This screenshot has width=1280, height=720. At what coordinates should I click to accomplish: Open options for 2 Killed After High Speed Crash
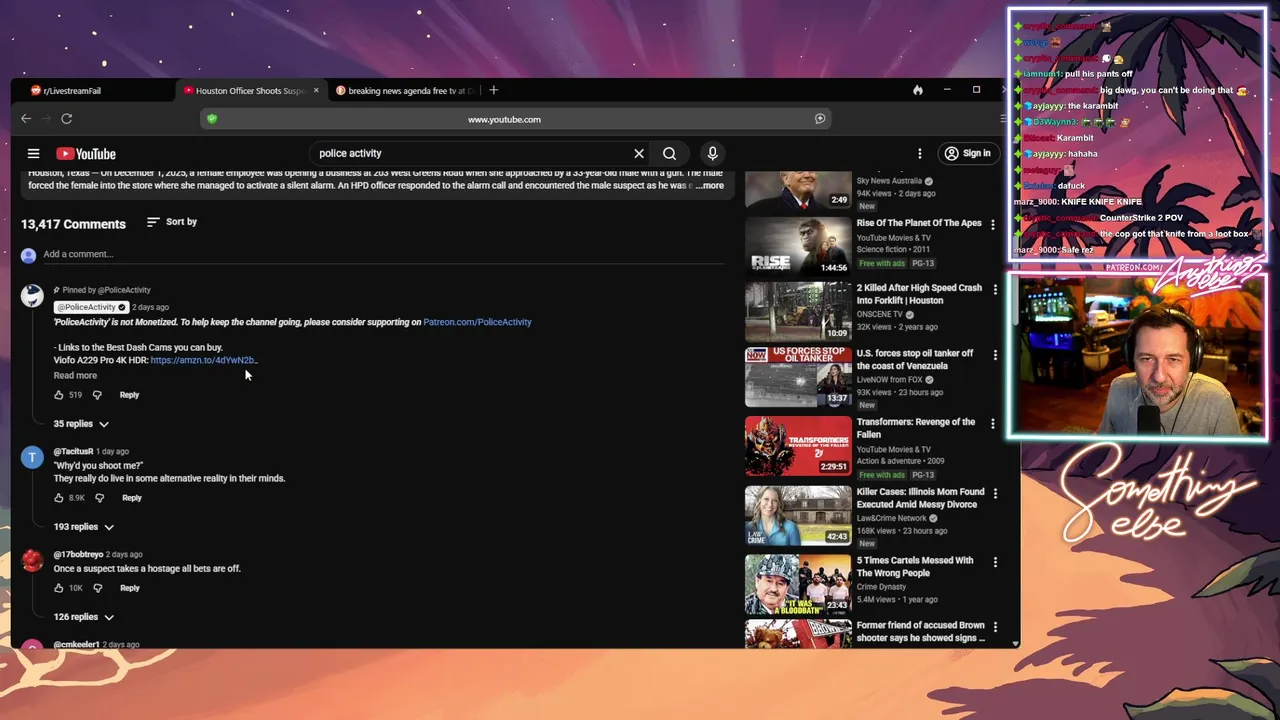(995, 290)
